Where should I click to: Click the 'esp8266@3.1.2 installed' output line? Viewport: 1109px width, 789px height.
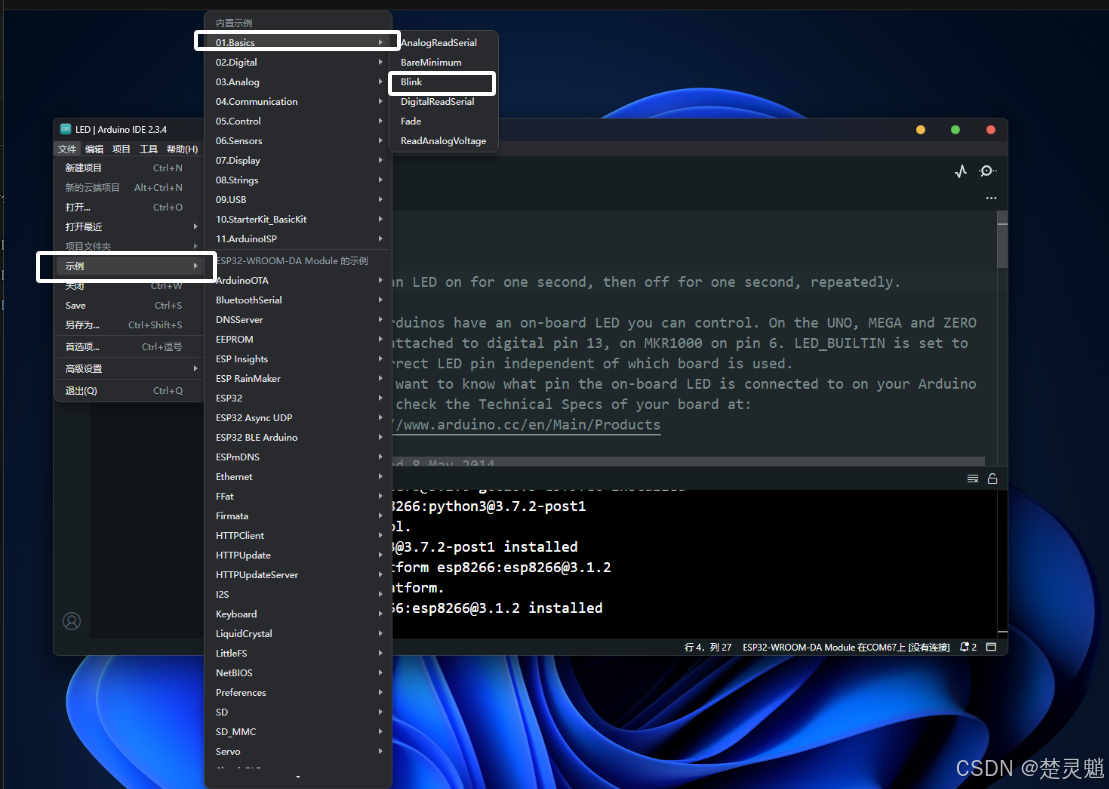click(x=498, y=608)
